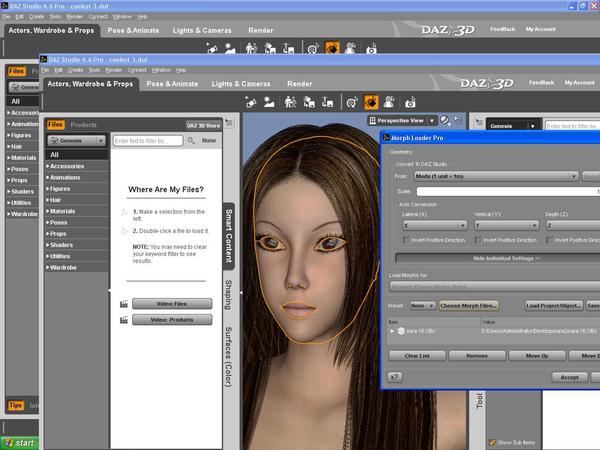Click the Tips tab in the back window
This screenshot has width=600, height=450.
point(16,405)
